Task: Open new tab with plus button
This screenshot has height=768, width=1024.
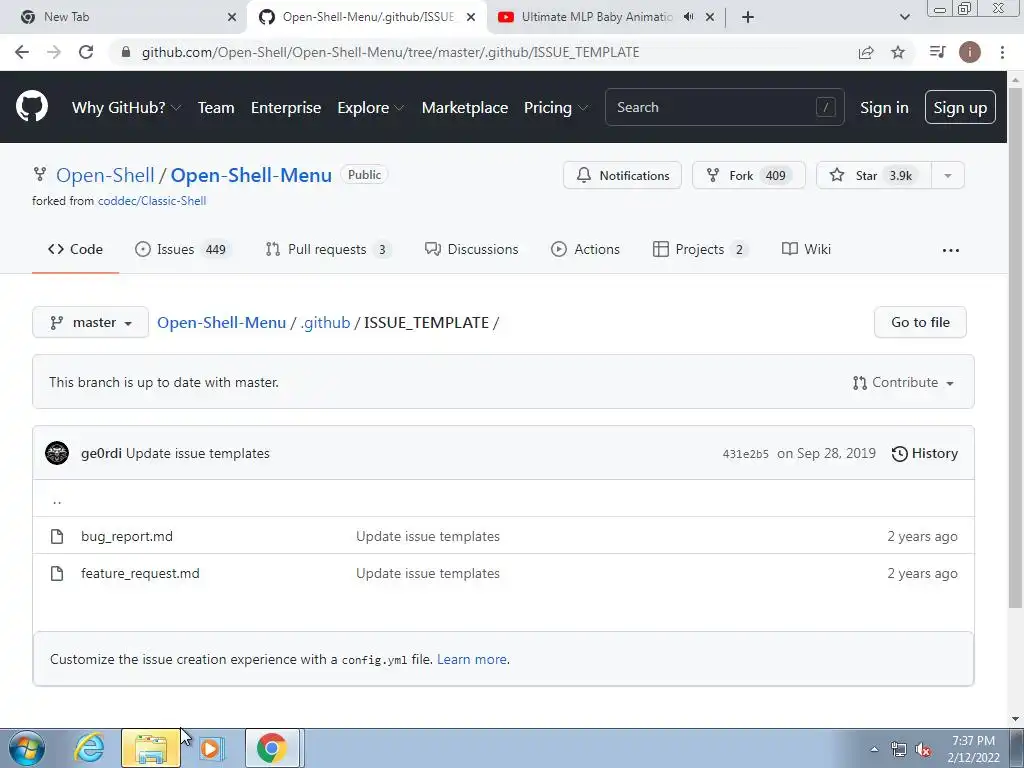Action: click(x=748, y=17)
